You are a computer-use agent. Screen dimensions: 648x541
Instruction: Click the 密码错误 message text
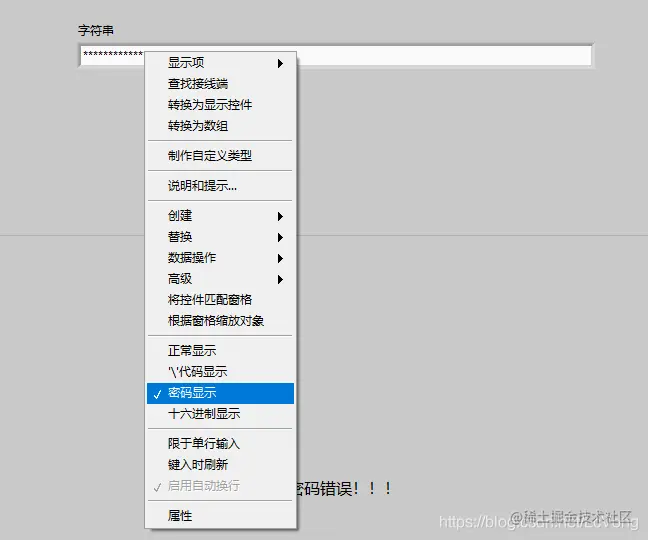pyautogui.click(x=344, y=489)
